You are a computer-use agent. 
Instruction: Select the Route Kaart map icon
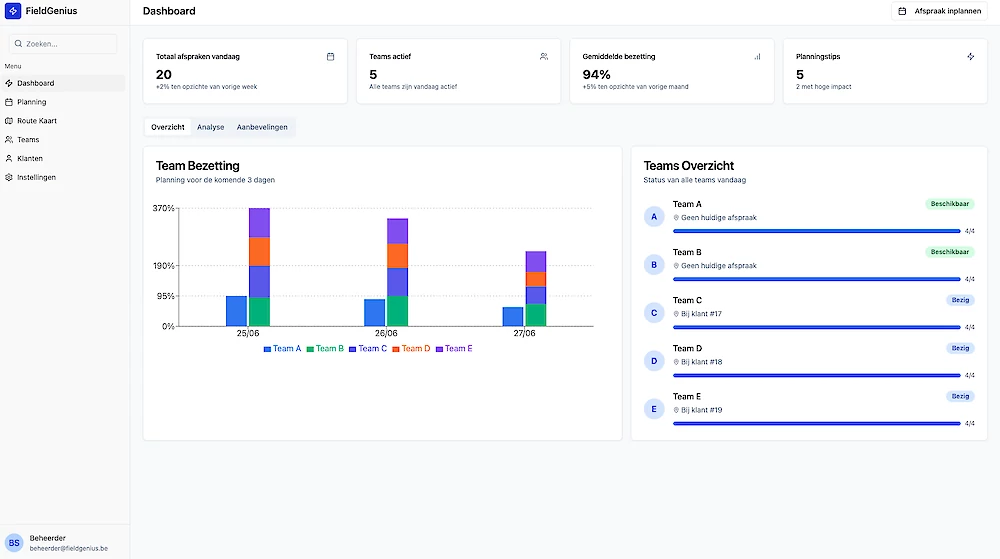click(9, 120)
